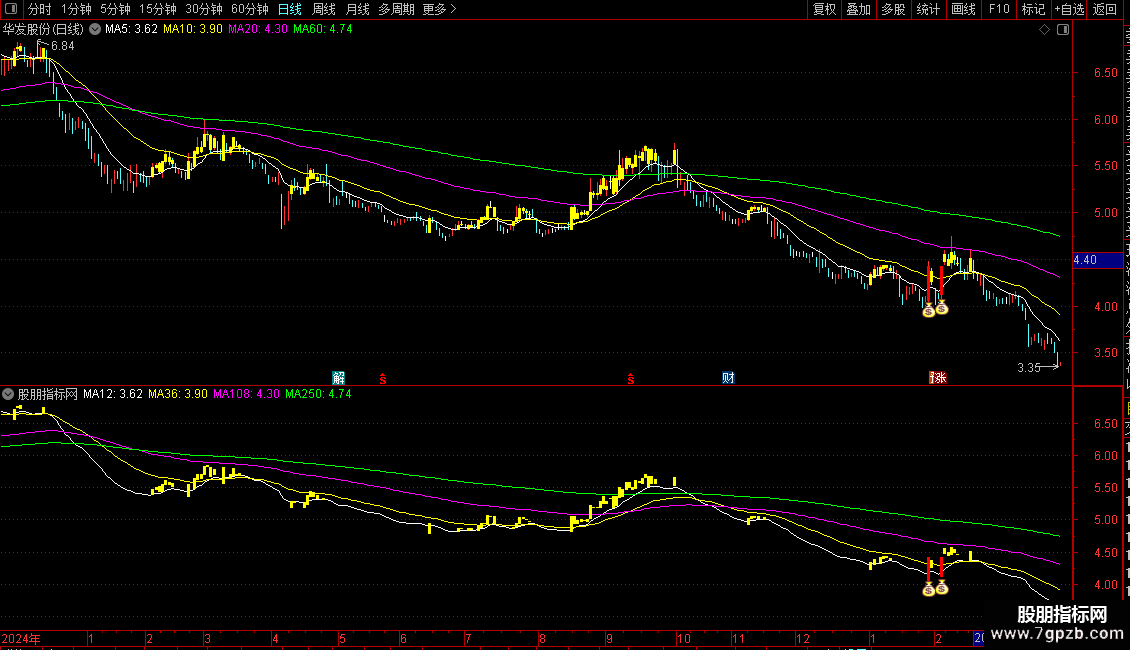Viewport: 1130px width, 650px height.
Task: Click the yellow MA36: 3.90 sub-chart label
Action: (x=177, y=394)
